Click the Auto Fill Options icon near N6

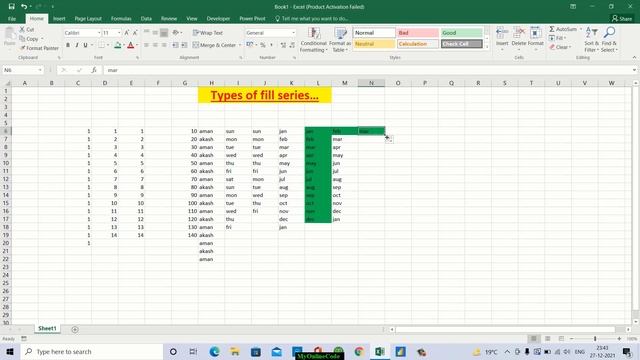click(x=389, y=140)
